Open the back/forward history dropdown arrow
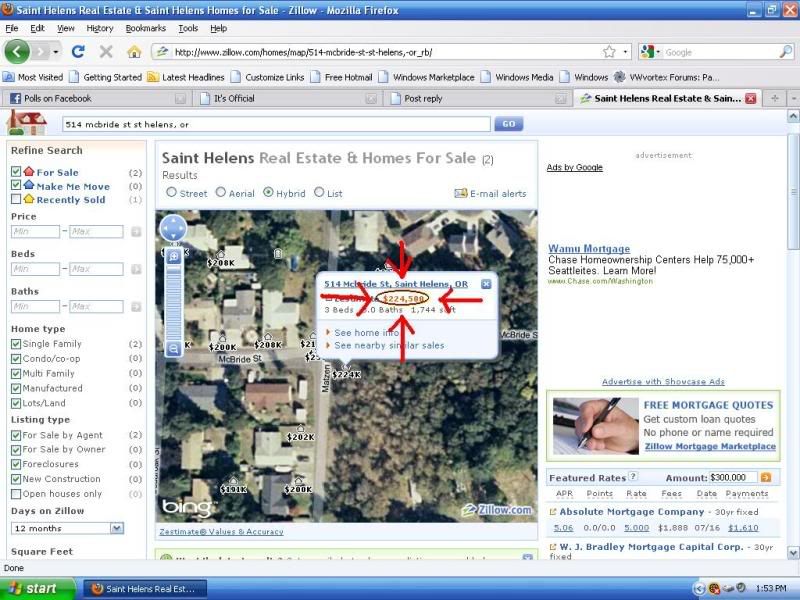This screenshot has height=600, width=800. (55, 52)
